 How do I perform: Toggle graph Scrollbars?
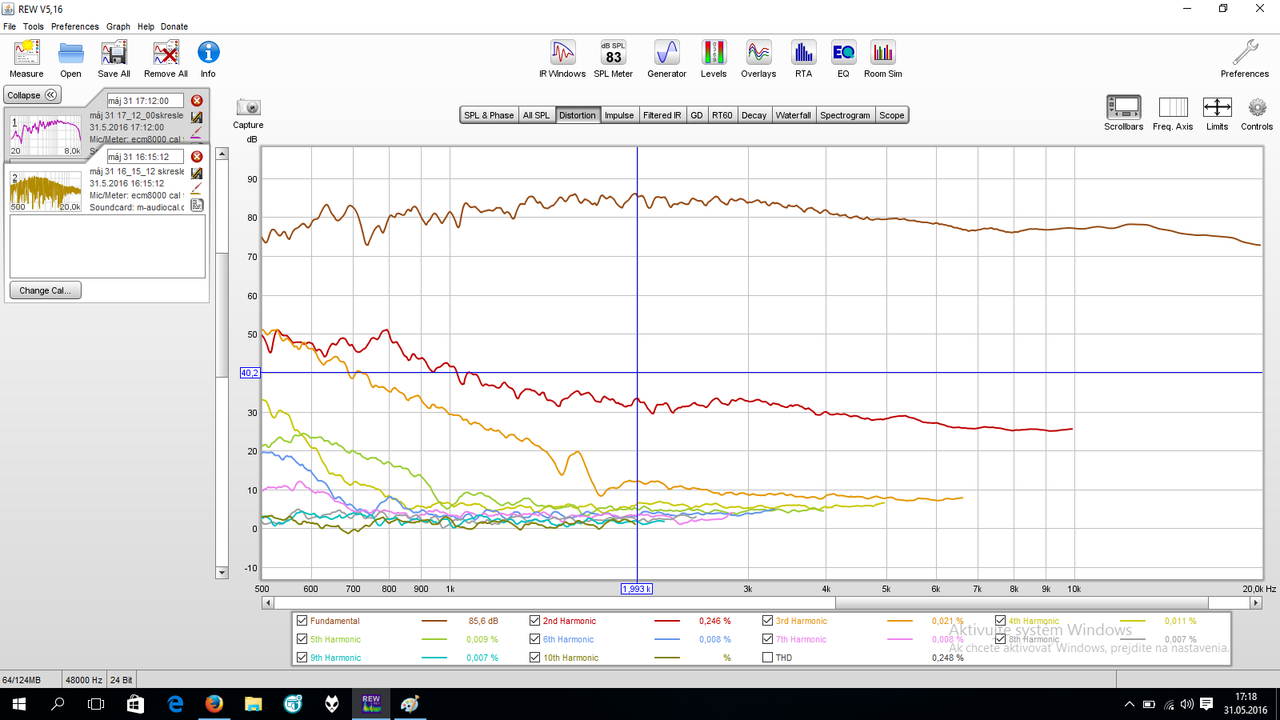pyautogui.click(x=1124, y=113)
